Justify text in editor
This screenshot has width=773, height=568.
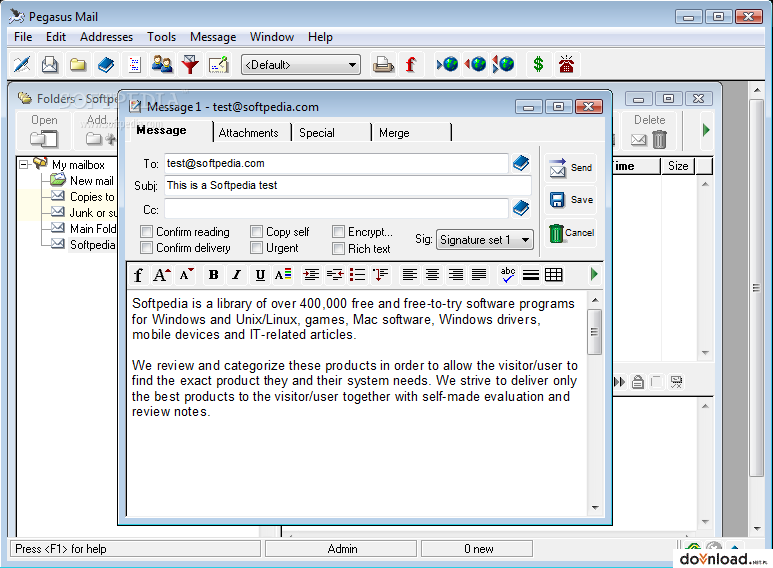[479, 275]
